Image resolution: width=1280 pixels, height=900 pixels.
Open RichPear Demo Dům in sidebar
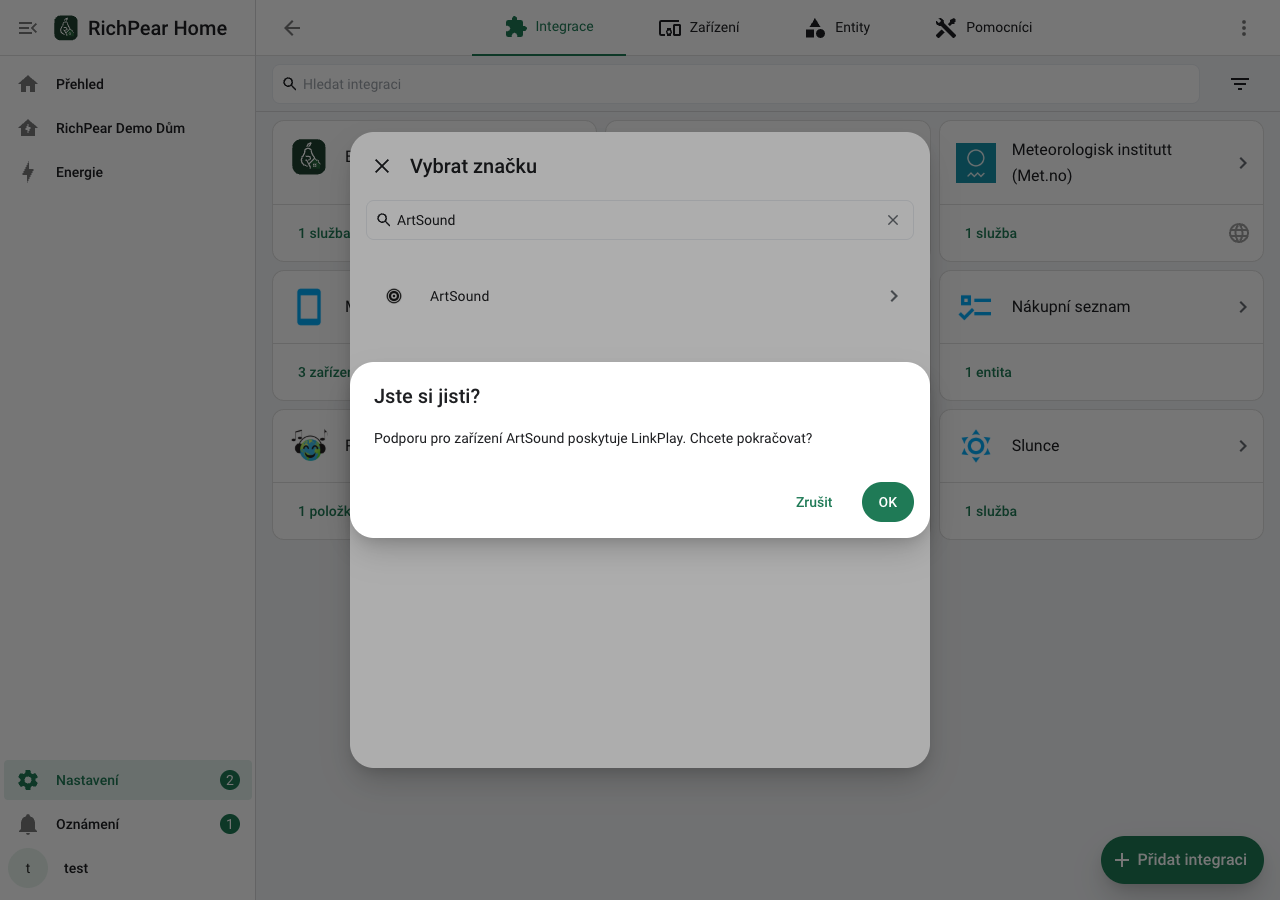[128, 128]
